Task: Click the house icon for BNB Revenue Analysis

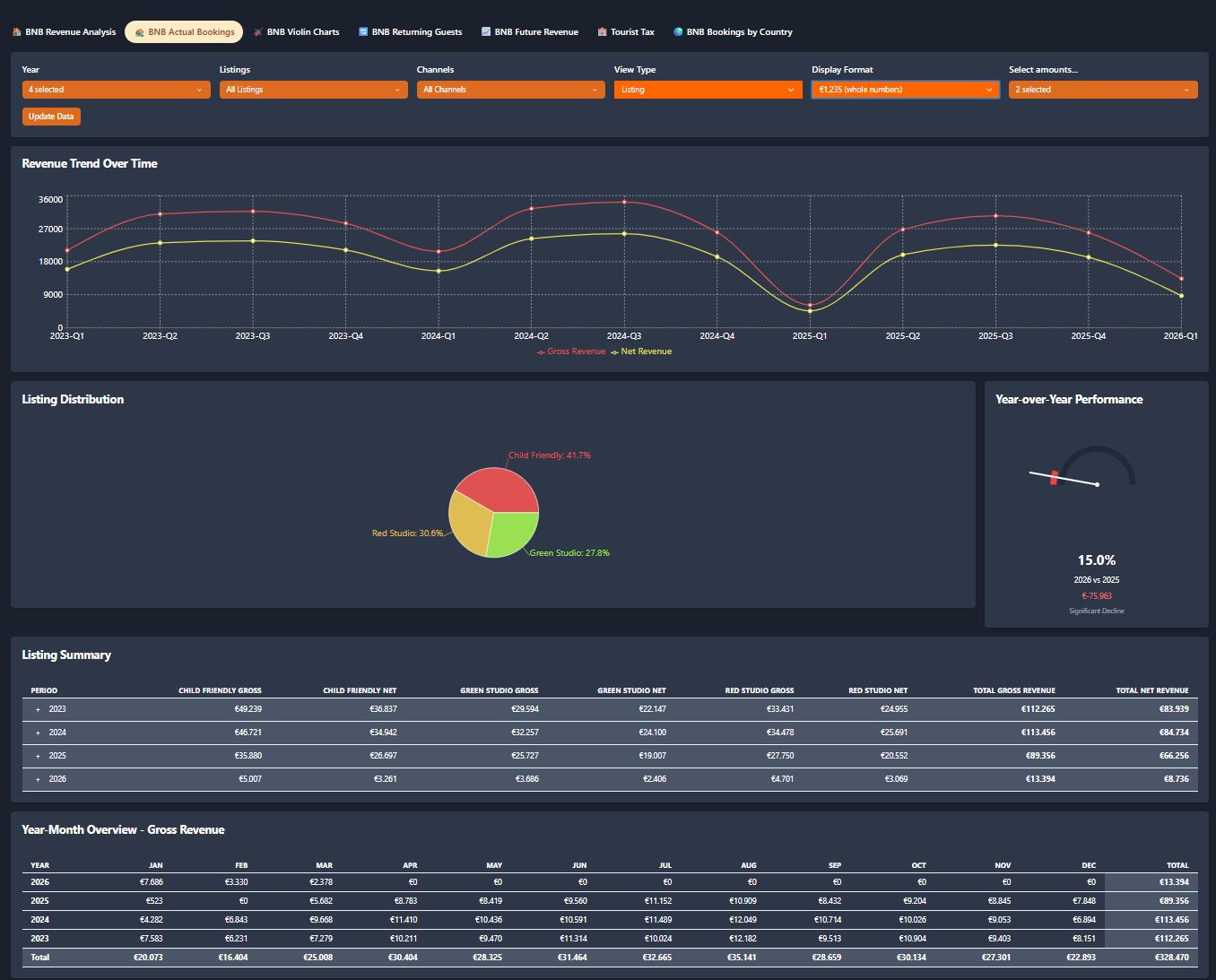Action: tap(17, 32)
